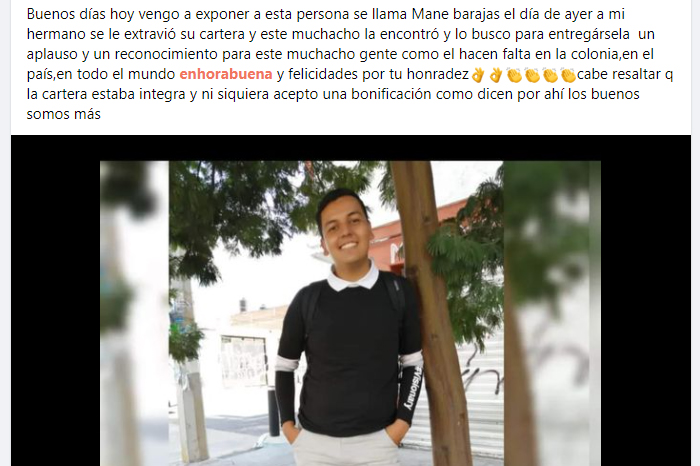700x466 pixels.
Task: Click the first clapping hands emoji
Action: [x=514, y=75]
